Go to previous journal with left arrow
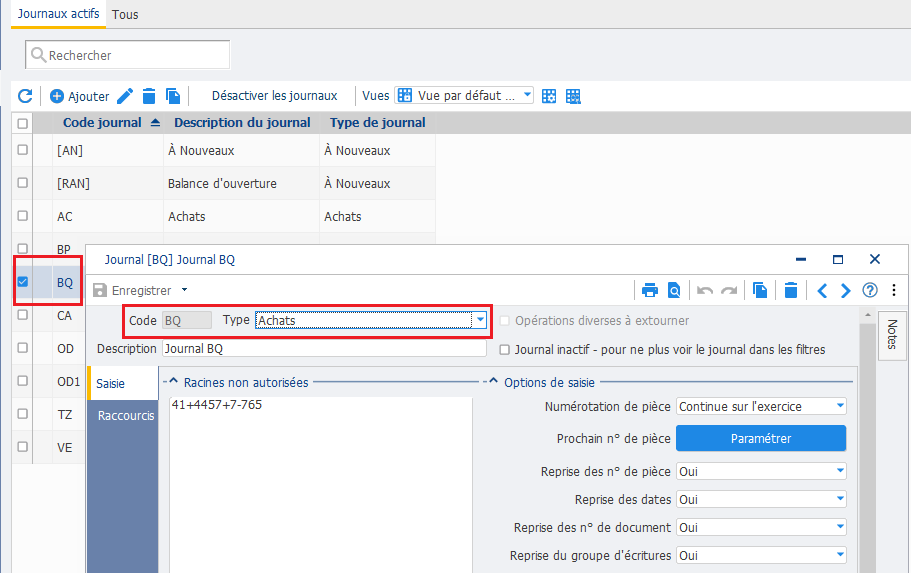The height and width of the screenshot is (573, 911). (822, 290)
